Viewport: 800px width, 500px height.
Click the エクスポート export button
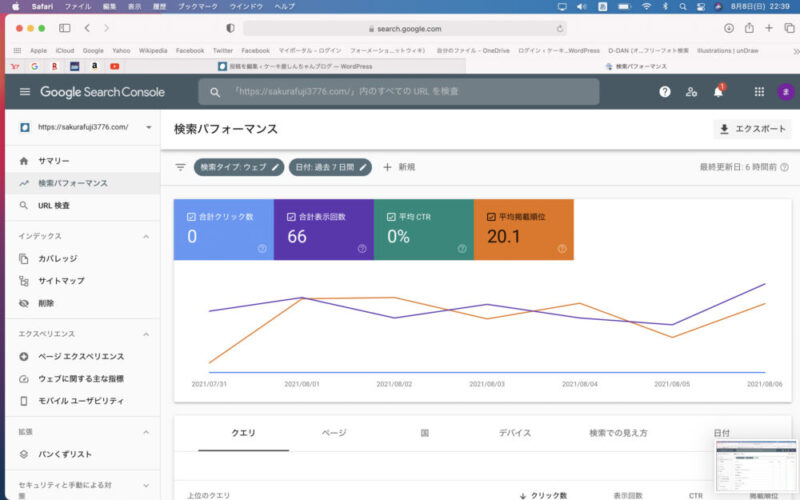[x=753, y=129]
